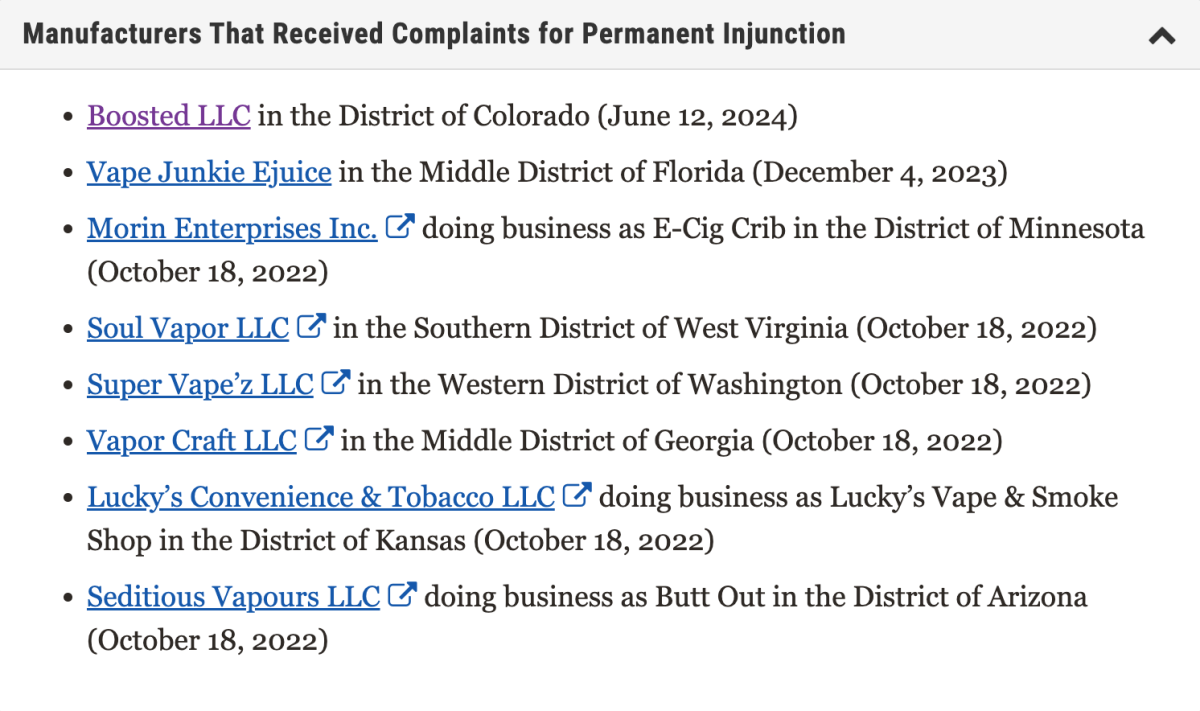Open the Vapor Craft LLC link
Image resolution: width=1200 pixels, height=711 pixels.
[192, 440]
